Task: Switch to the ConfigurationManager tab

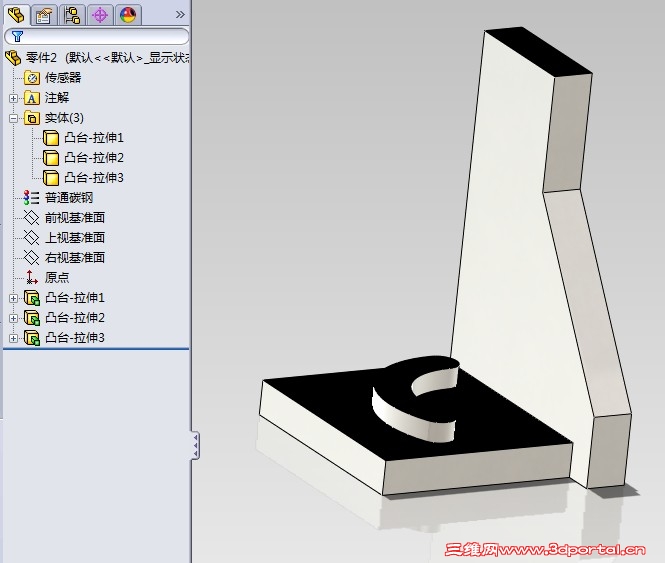Action: coord(72,15)
